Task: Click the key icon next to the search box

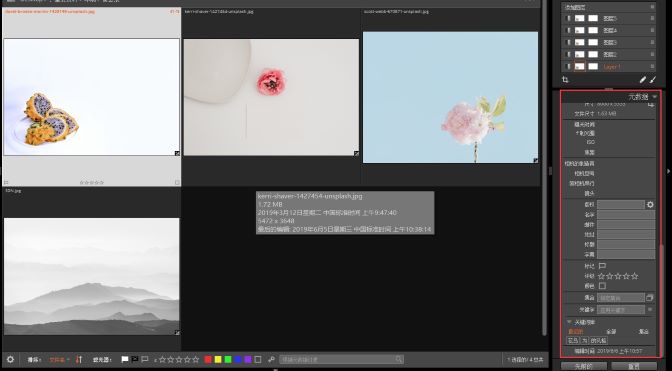Action: 271,359
